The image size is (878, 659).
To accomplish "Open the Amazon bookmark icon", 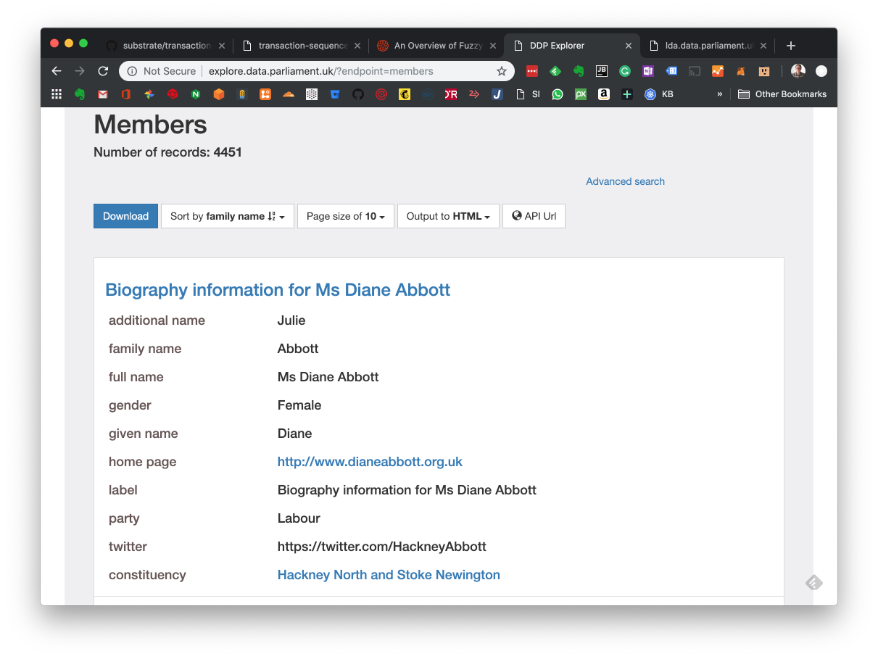I will (x=604, y=94).
